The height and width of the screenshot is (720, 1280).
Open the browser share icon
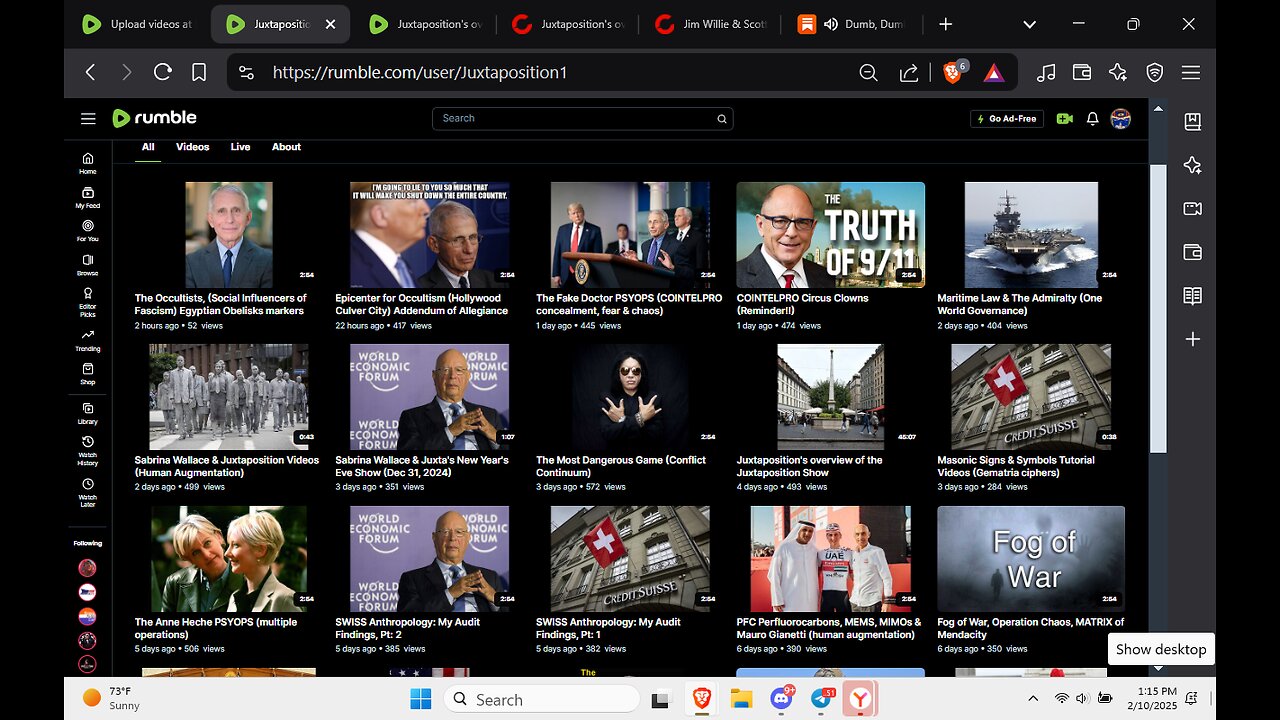(x=909, y=72)
